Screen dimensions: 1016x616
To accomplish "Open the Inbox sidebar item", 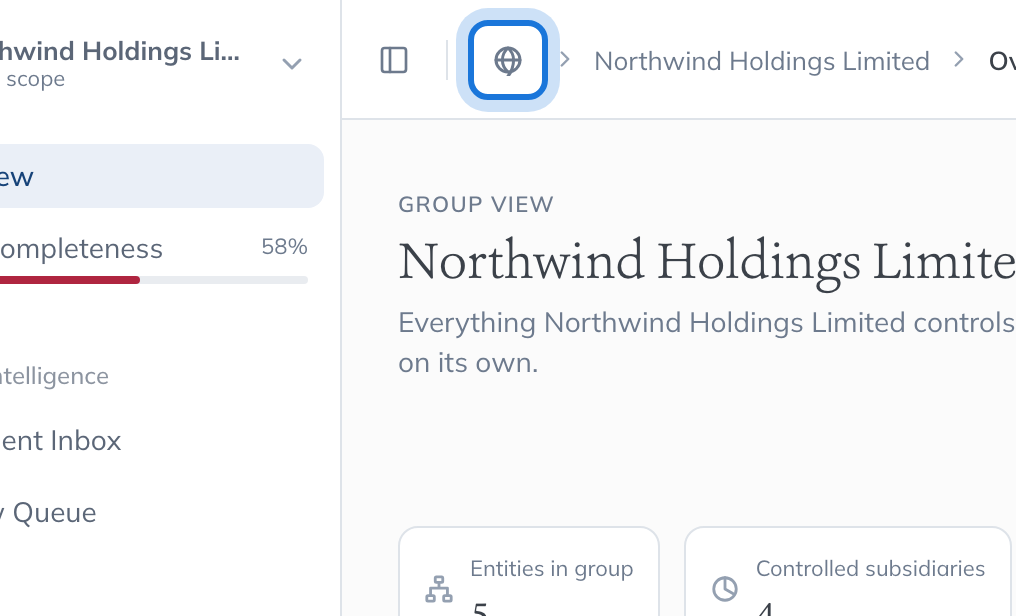I will [60, 441].
